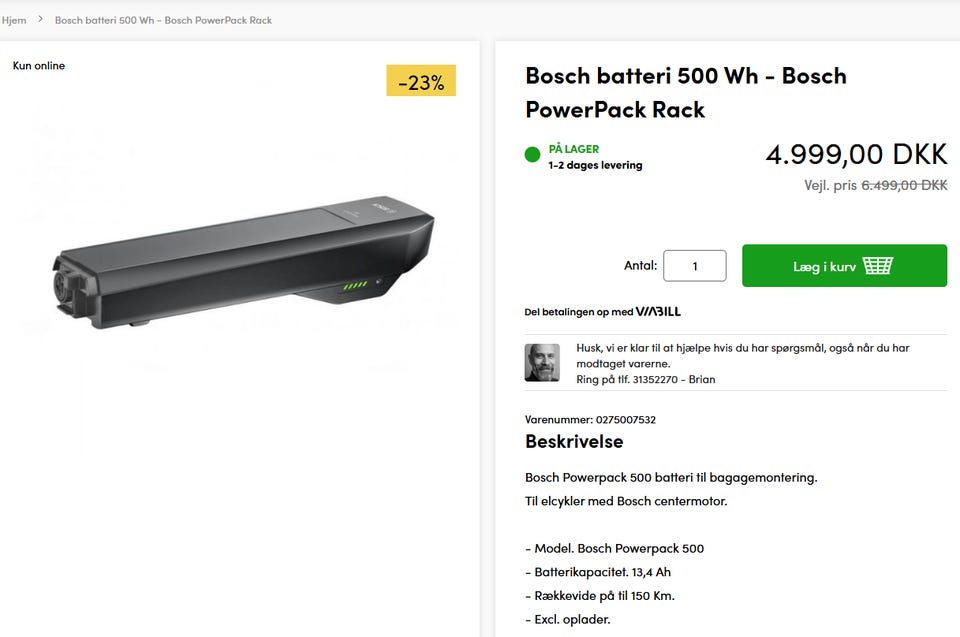Image resolution: width=960 pixels, height=637 pixels.
Task: Click the '1-2 dages levering' delivery text
Action: [595, 166]
